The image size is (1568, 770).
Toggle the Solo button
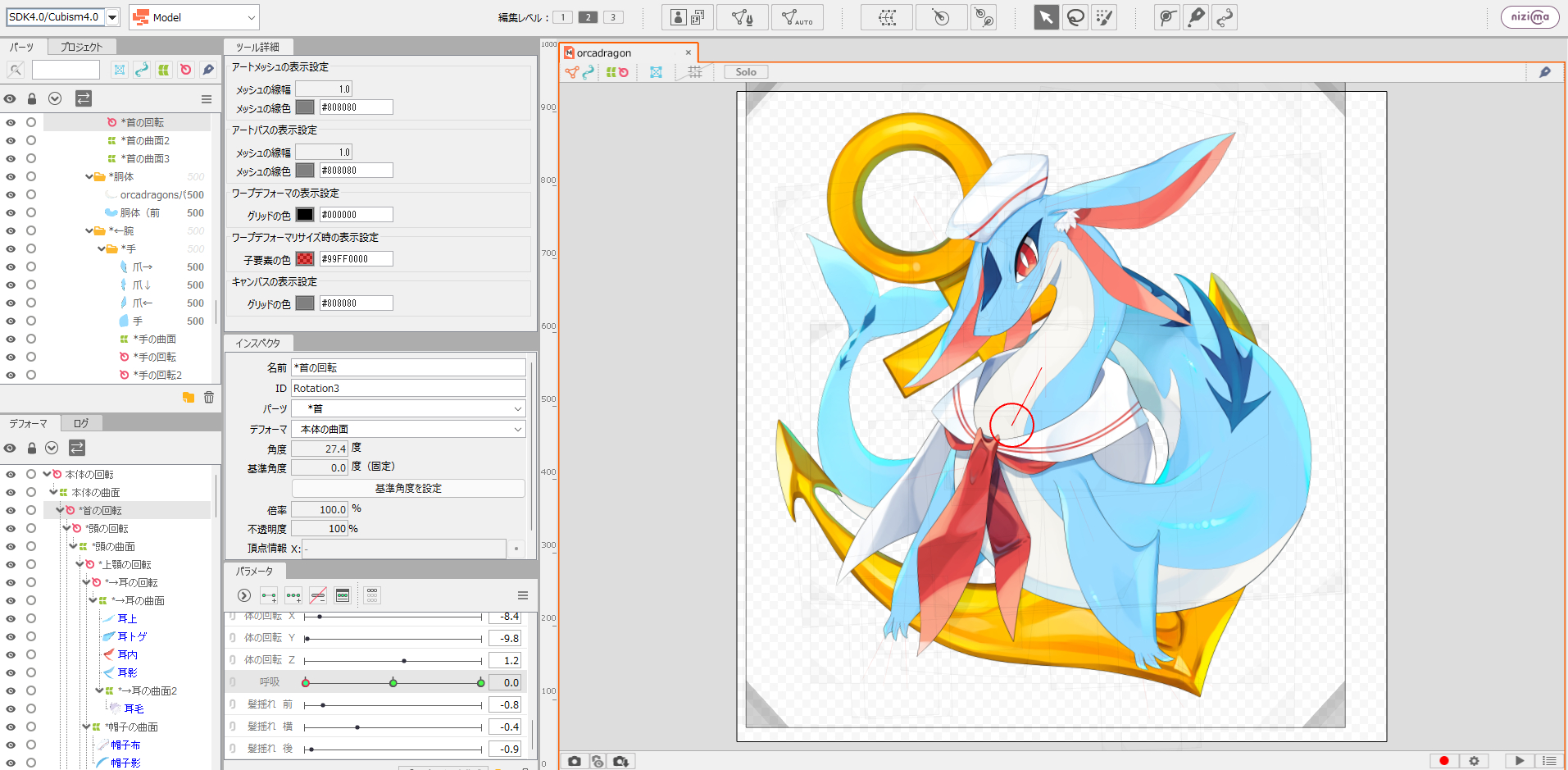(x=746, y=72)
